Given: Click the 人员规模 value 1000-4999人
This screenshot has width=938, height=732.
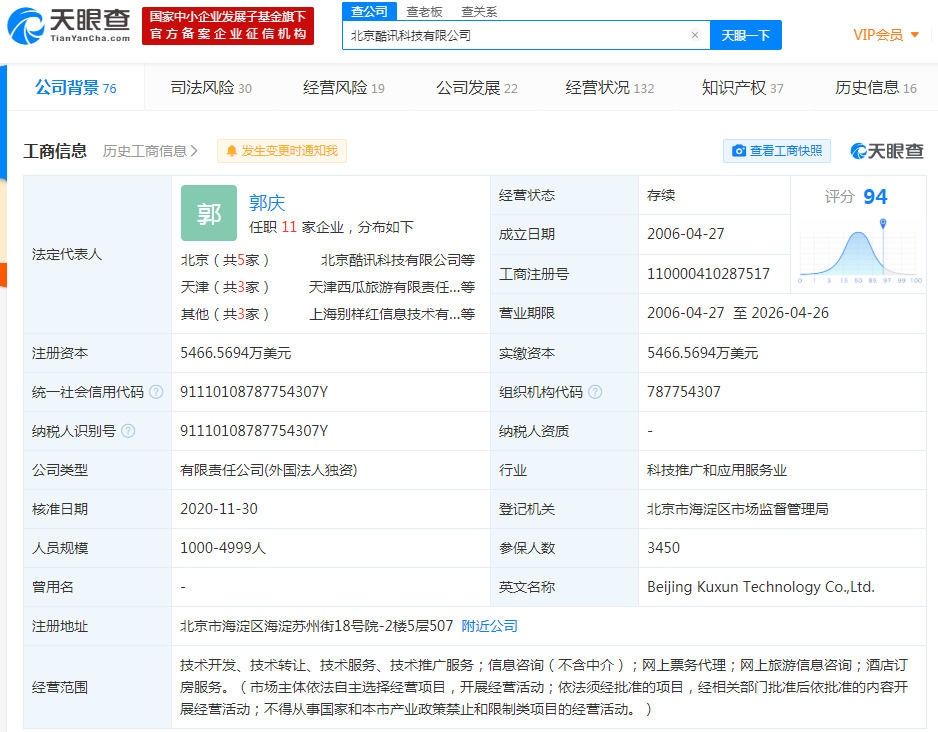Looking at the screenshot, I should pos(223,548).
